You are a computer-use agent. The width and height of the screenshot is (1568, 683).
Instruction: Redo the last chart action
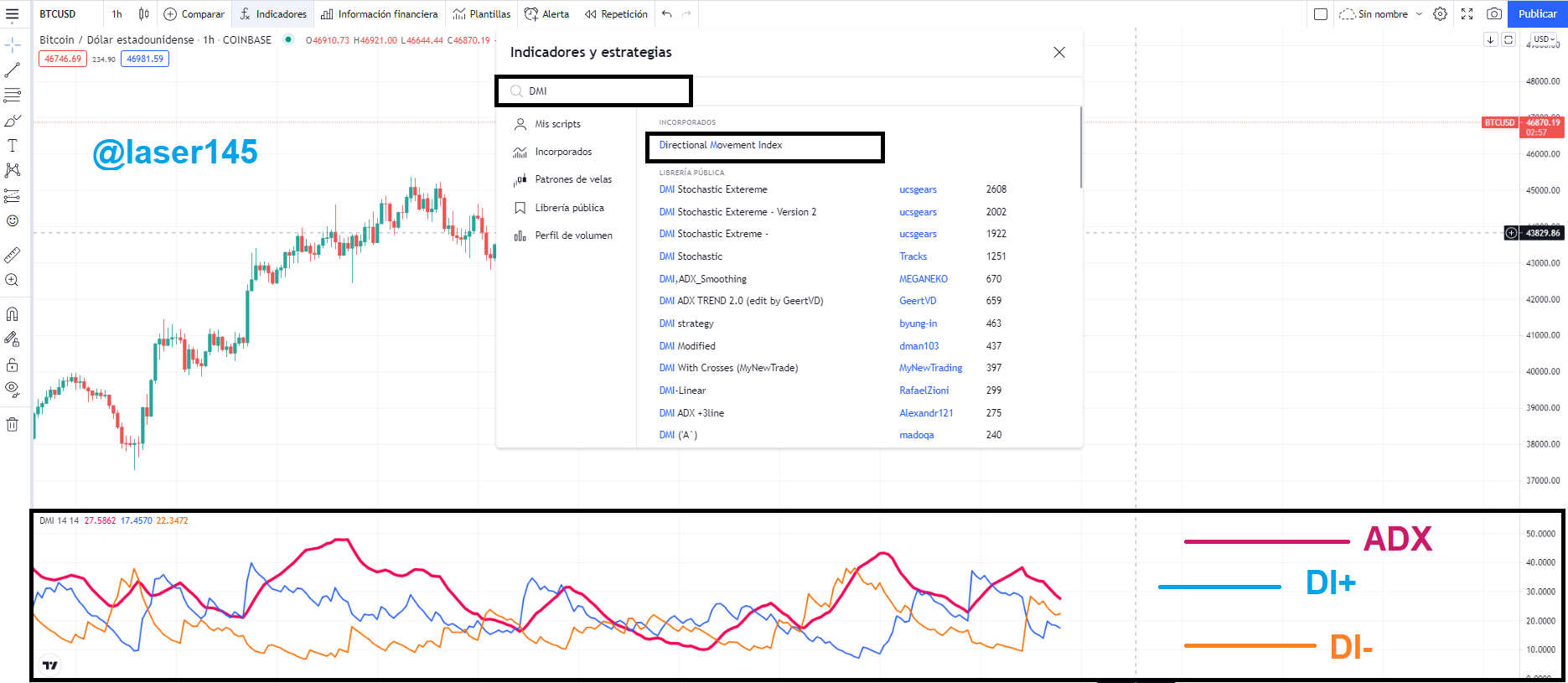coord(686,14)
